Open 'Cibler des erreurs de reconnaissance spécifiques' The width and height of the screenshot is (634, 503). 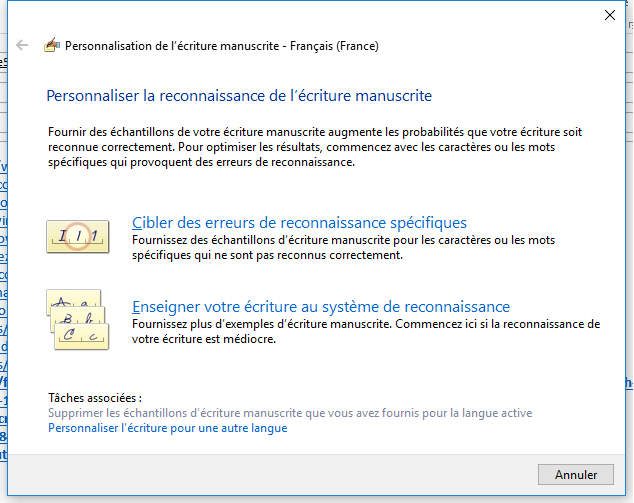coord(299,223)
